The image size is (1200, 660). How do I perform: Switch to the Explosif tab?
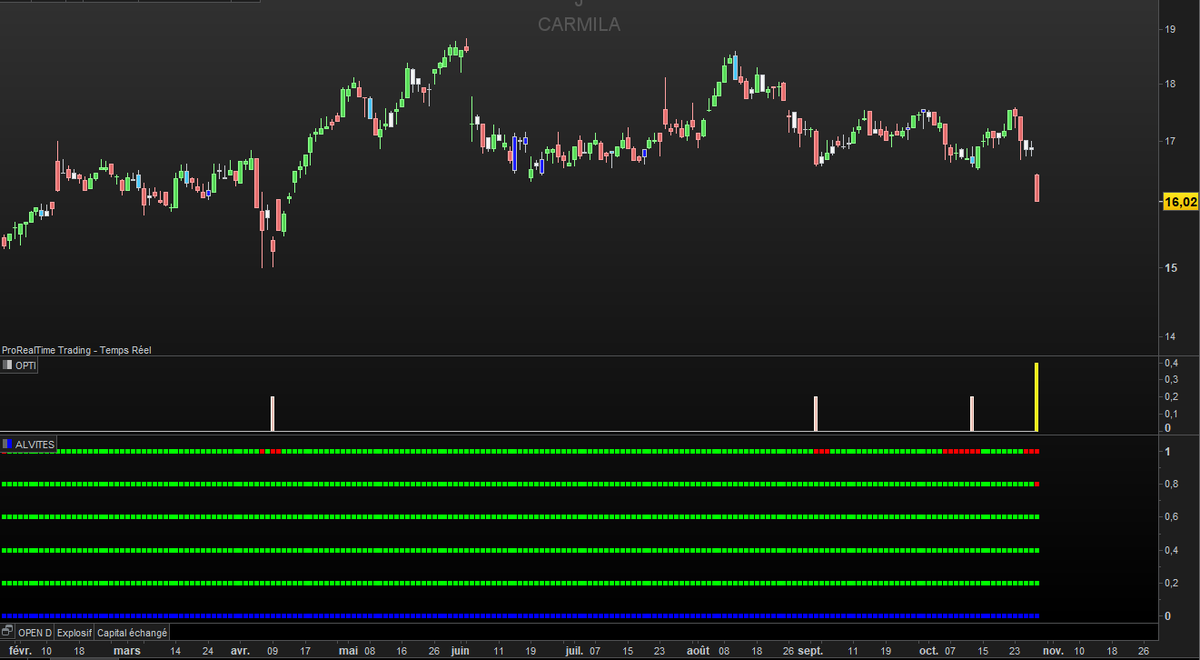74,632
